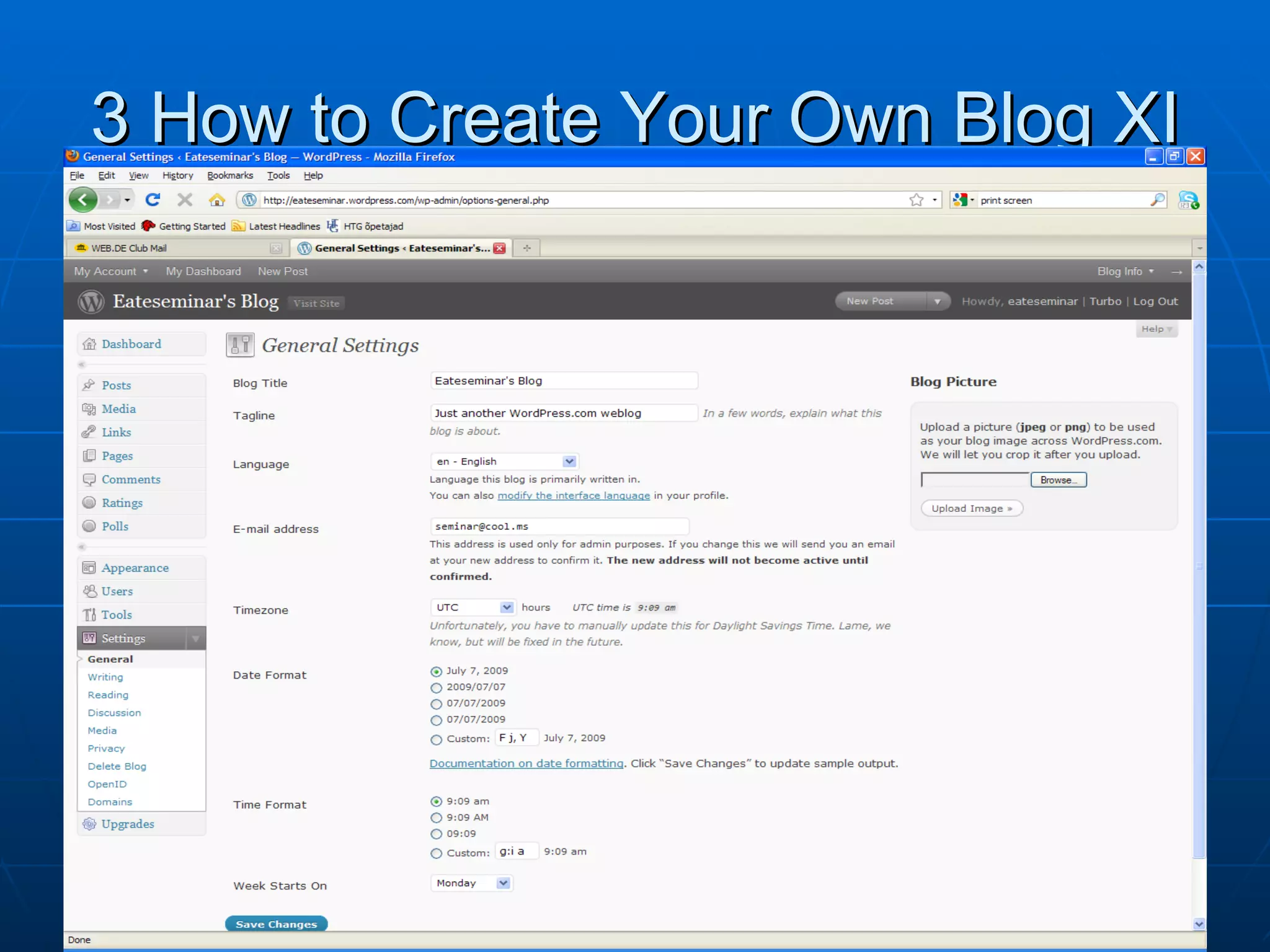Click in the Tagline input field
The image size is (1270, 952).
[x=564, y=413]
